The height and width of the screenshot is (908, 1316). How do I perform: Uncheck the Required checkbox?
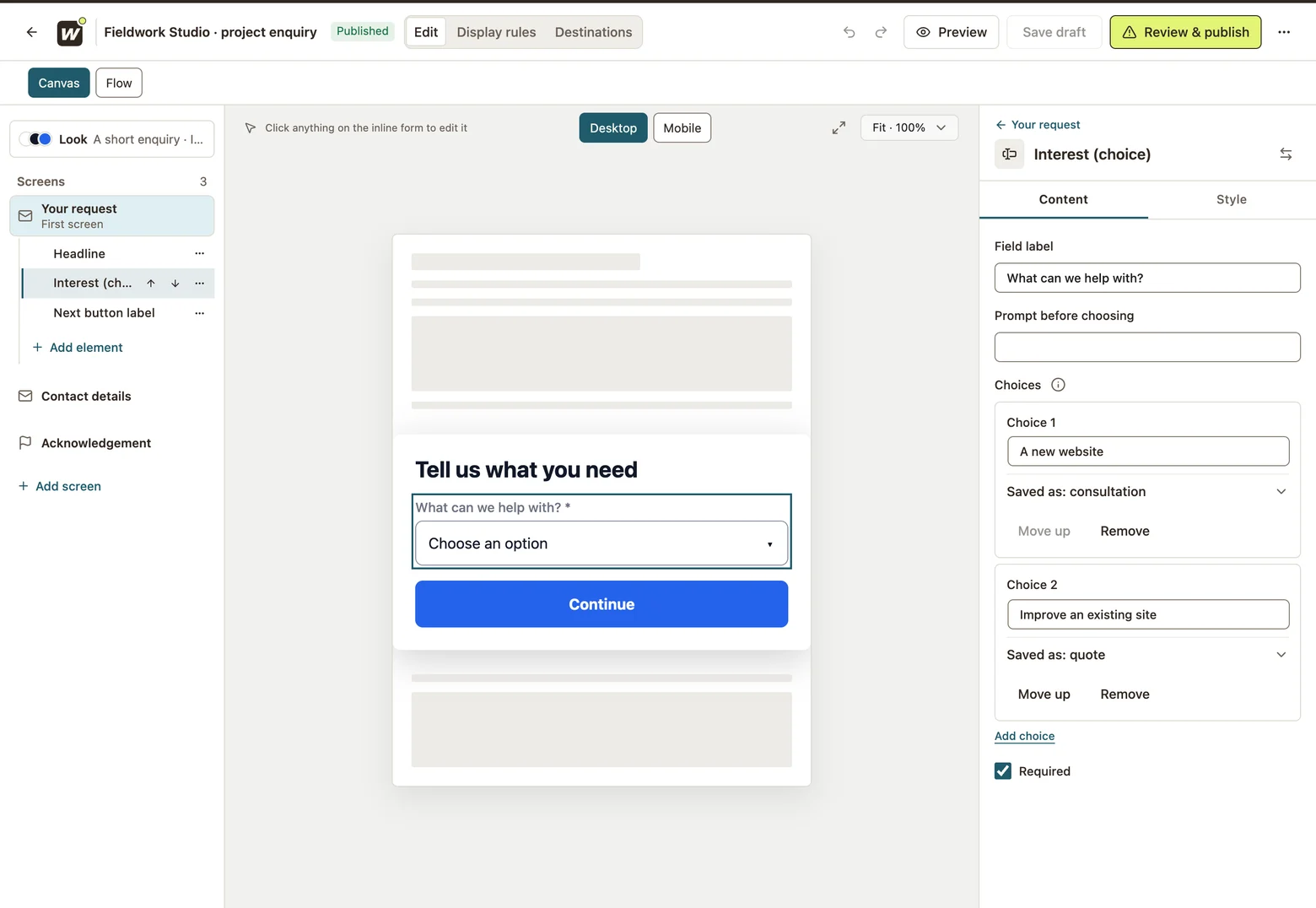(x=1003, y=771)
